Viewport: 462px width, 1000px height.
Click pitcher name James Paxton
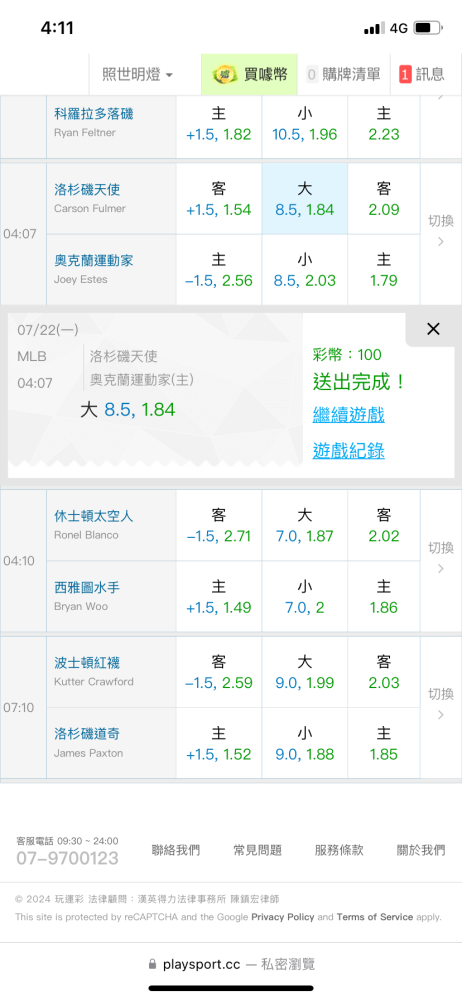click(x=88, y=753)
